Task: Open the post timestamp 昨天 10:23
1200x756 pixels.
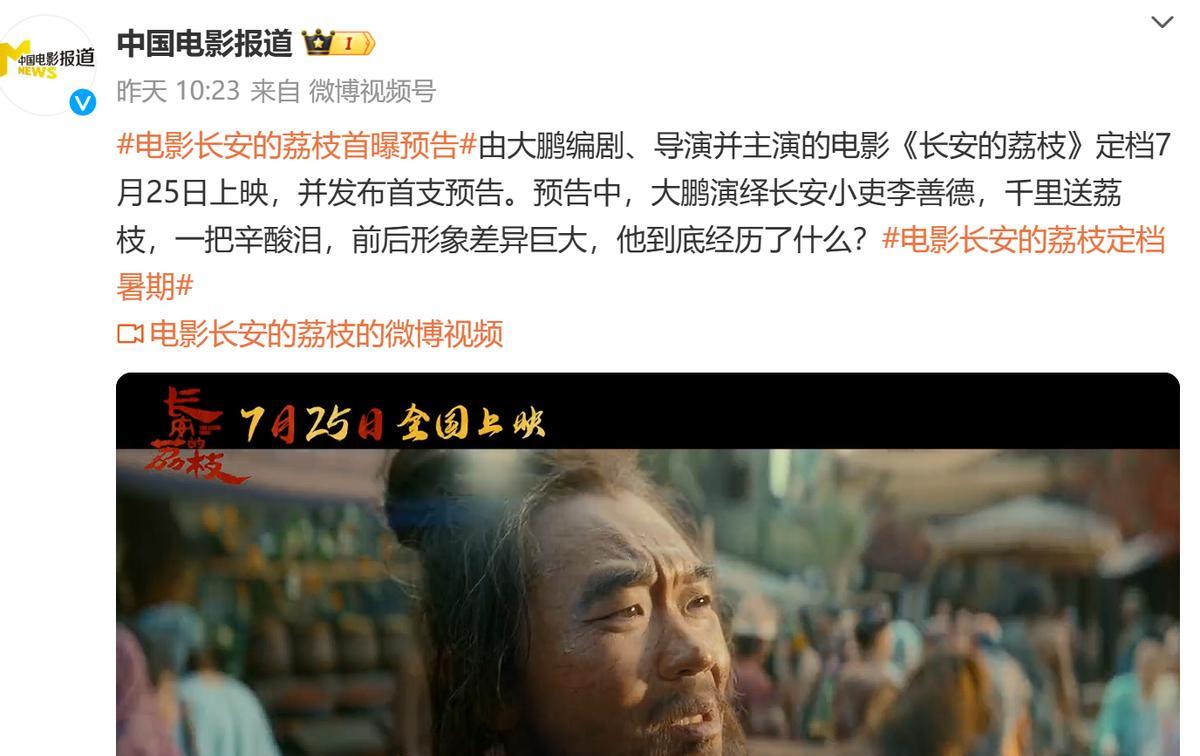Action: point(178,91)
